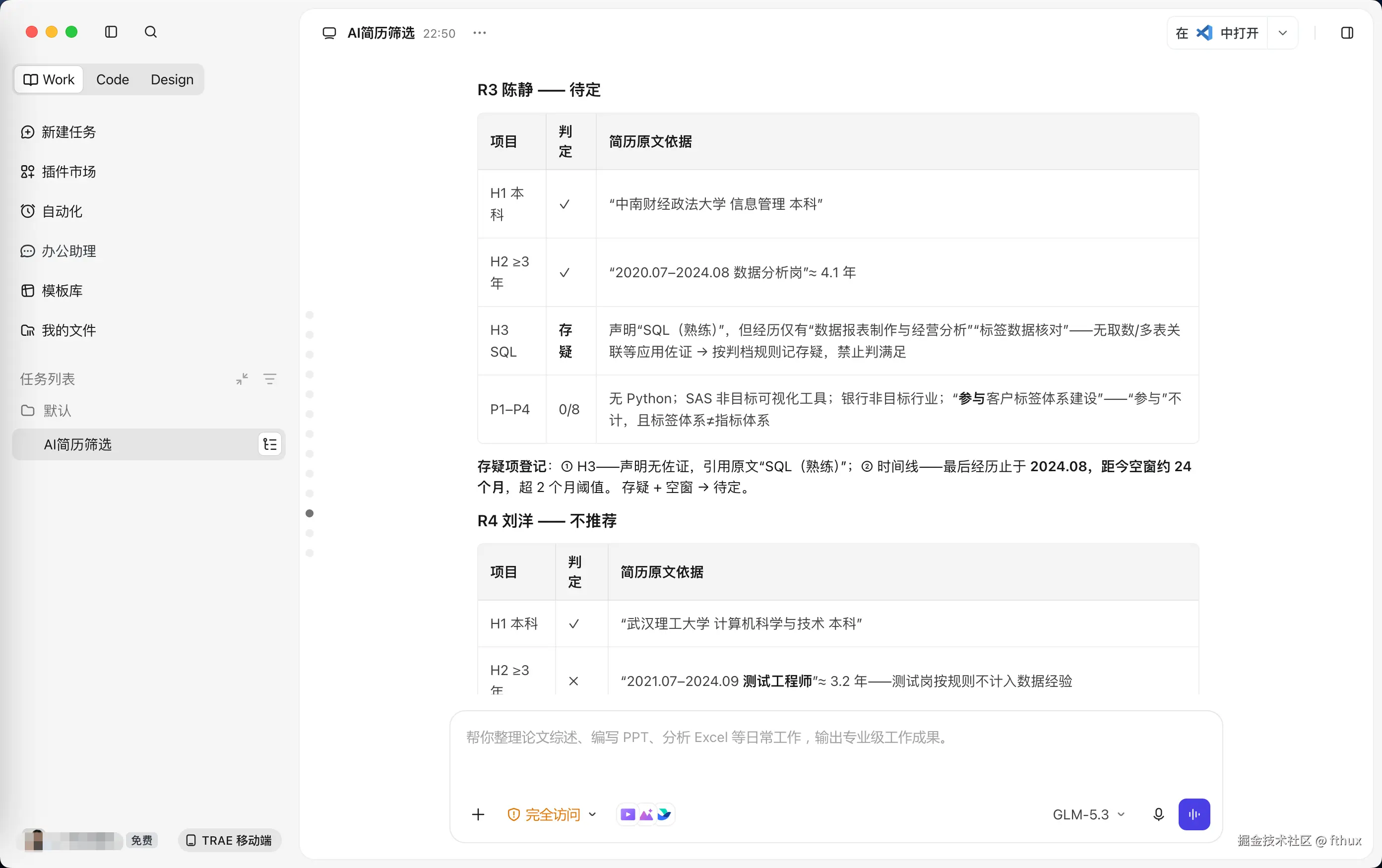Add attachment with the plus icon
The image size is (1382, 868).
click(x=478, y=814)
